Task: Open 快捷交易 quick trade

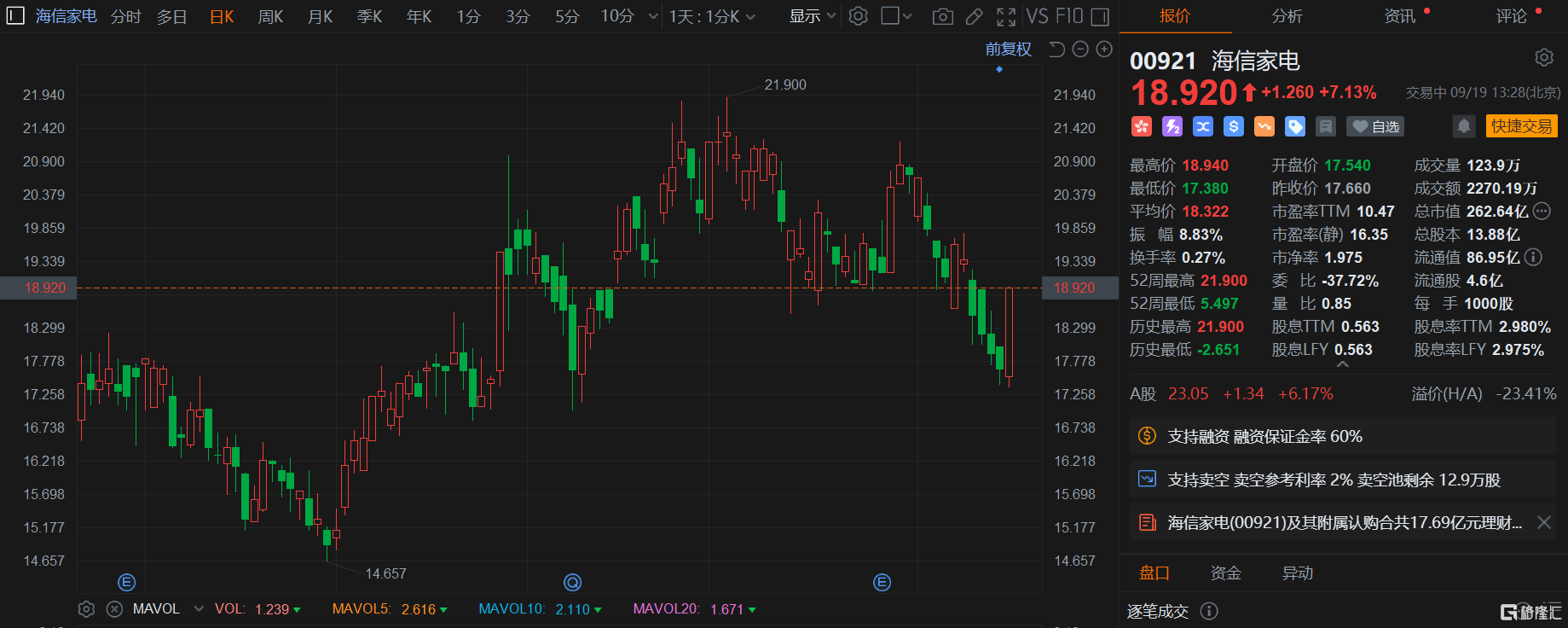Action: pos(1522,126)
